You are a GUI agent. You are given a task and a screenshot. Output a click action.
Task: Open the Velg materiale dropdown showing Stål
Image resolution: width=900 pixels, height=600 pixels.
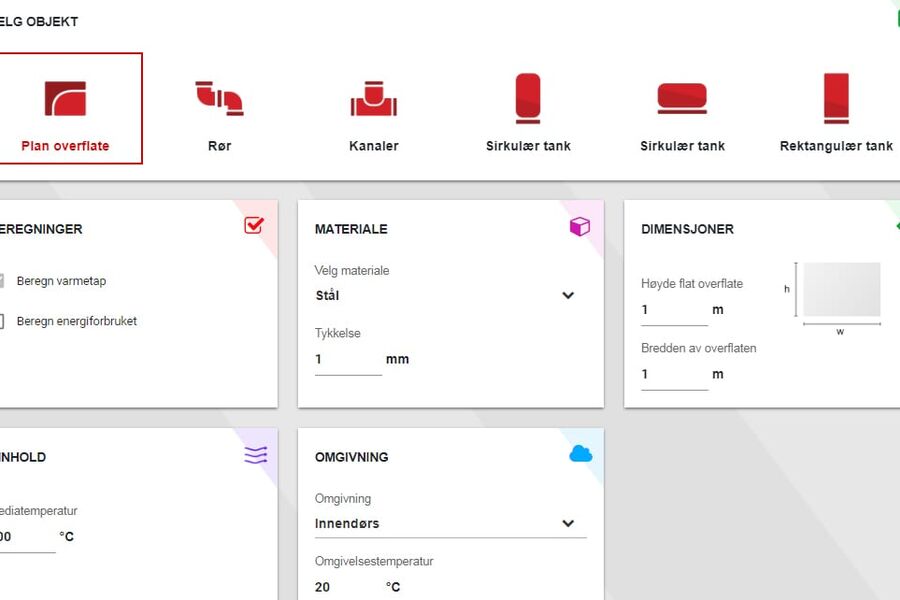click(x=445, y=296)
